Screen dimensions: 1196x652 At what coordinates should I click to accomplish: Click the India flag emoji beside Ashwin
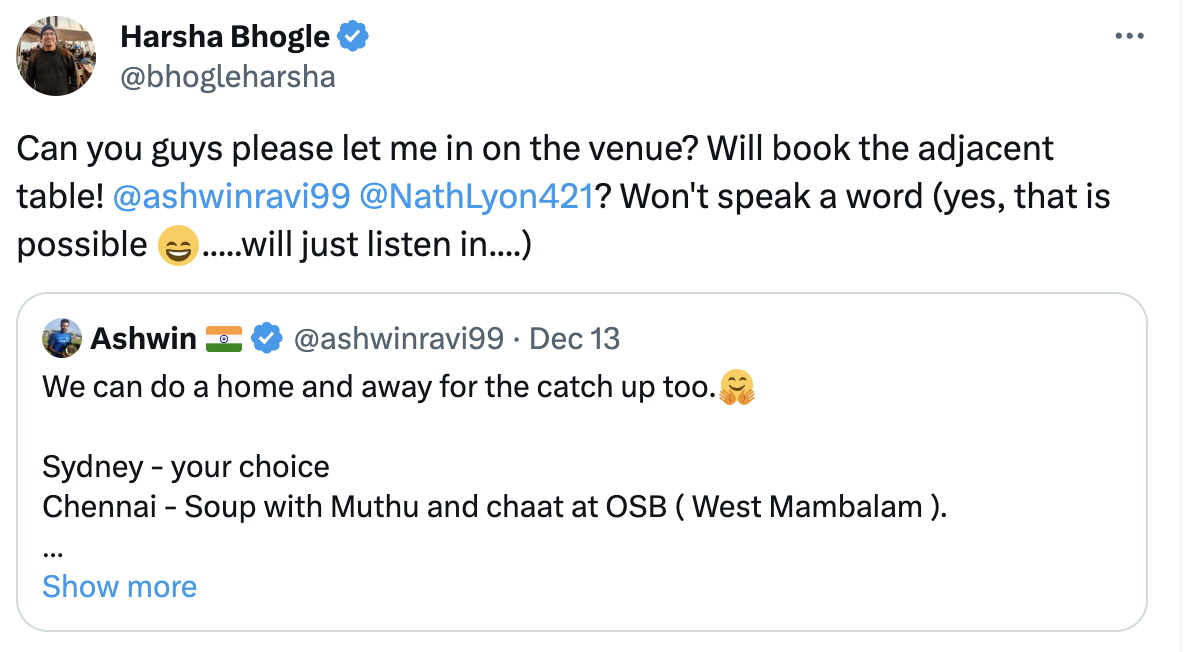tap(223, 339)
